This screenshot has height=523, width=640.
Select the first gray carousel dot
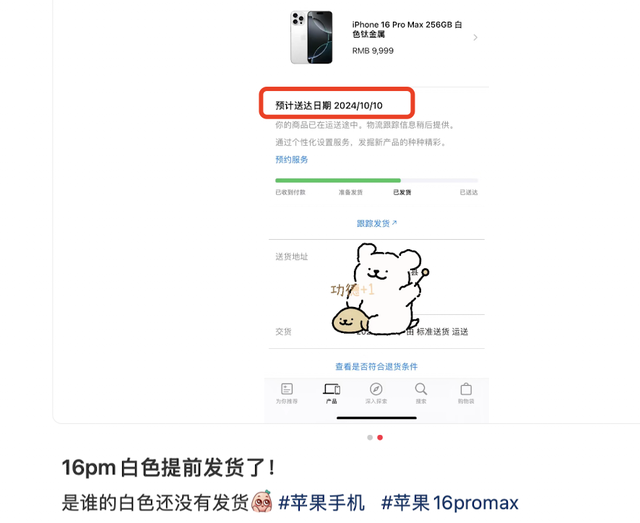click(370, 438)
